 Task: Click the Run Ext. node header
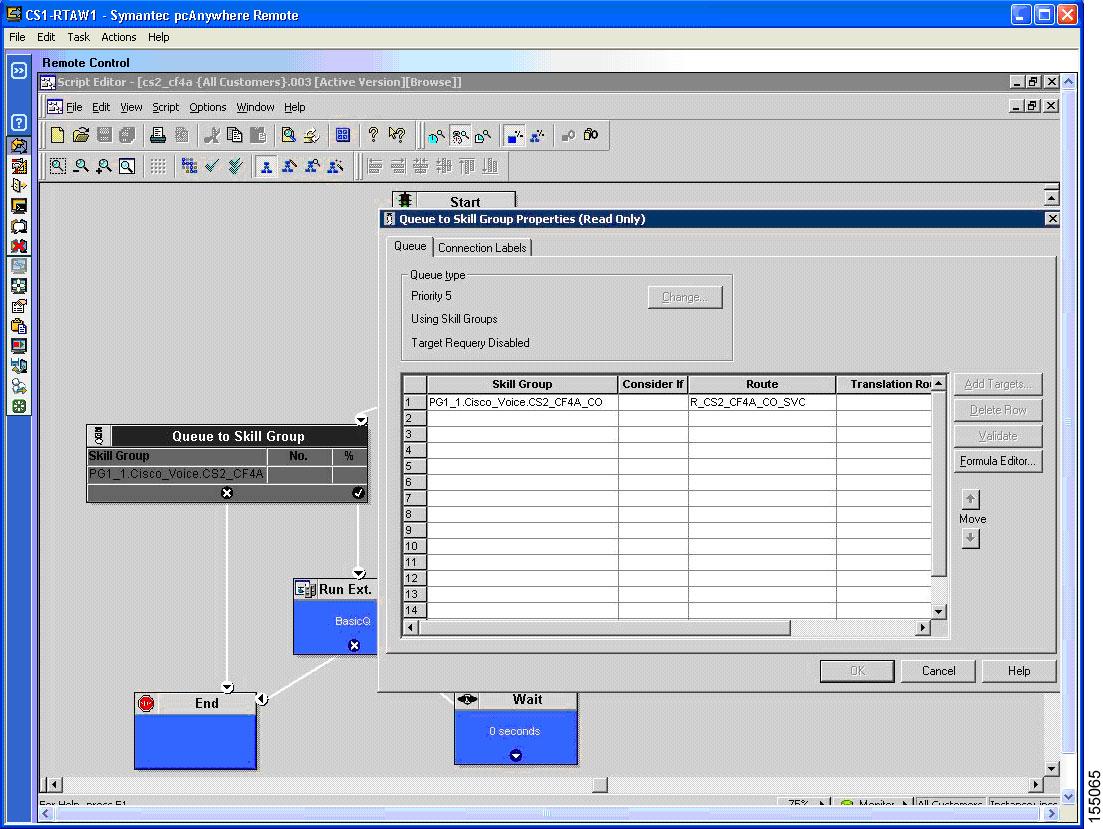(336, 589)
